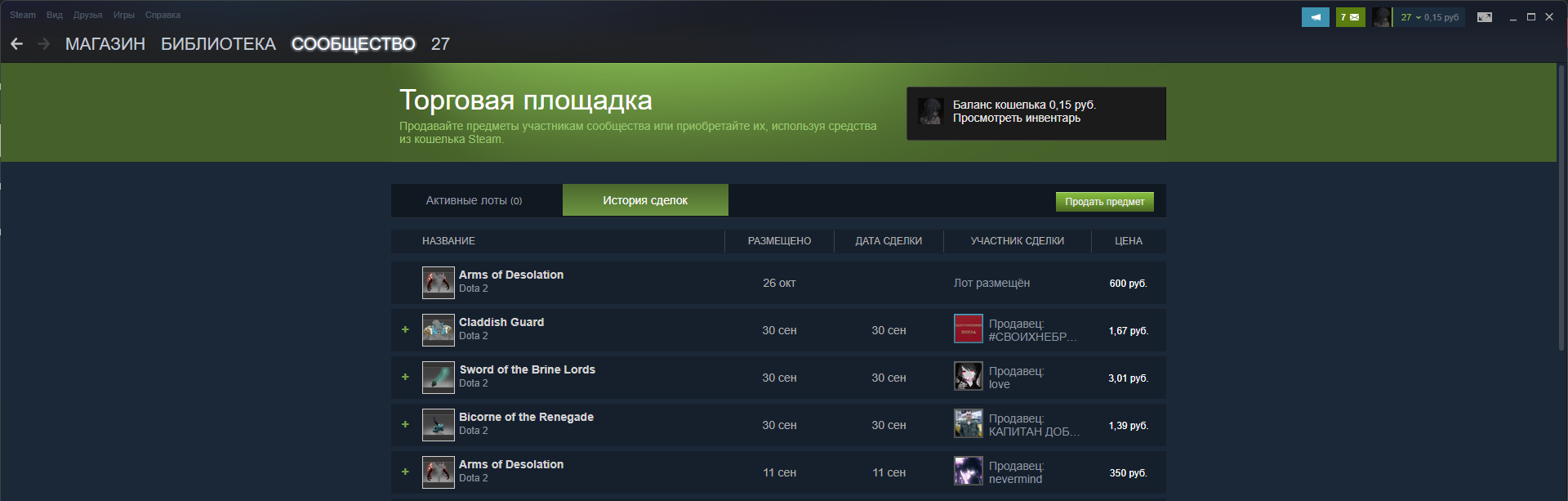Open the inbox with 7 messages
This screenshot has width=1568, height=501.
point(1350,17)
